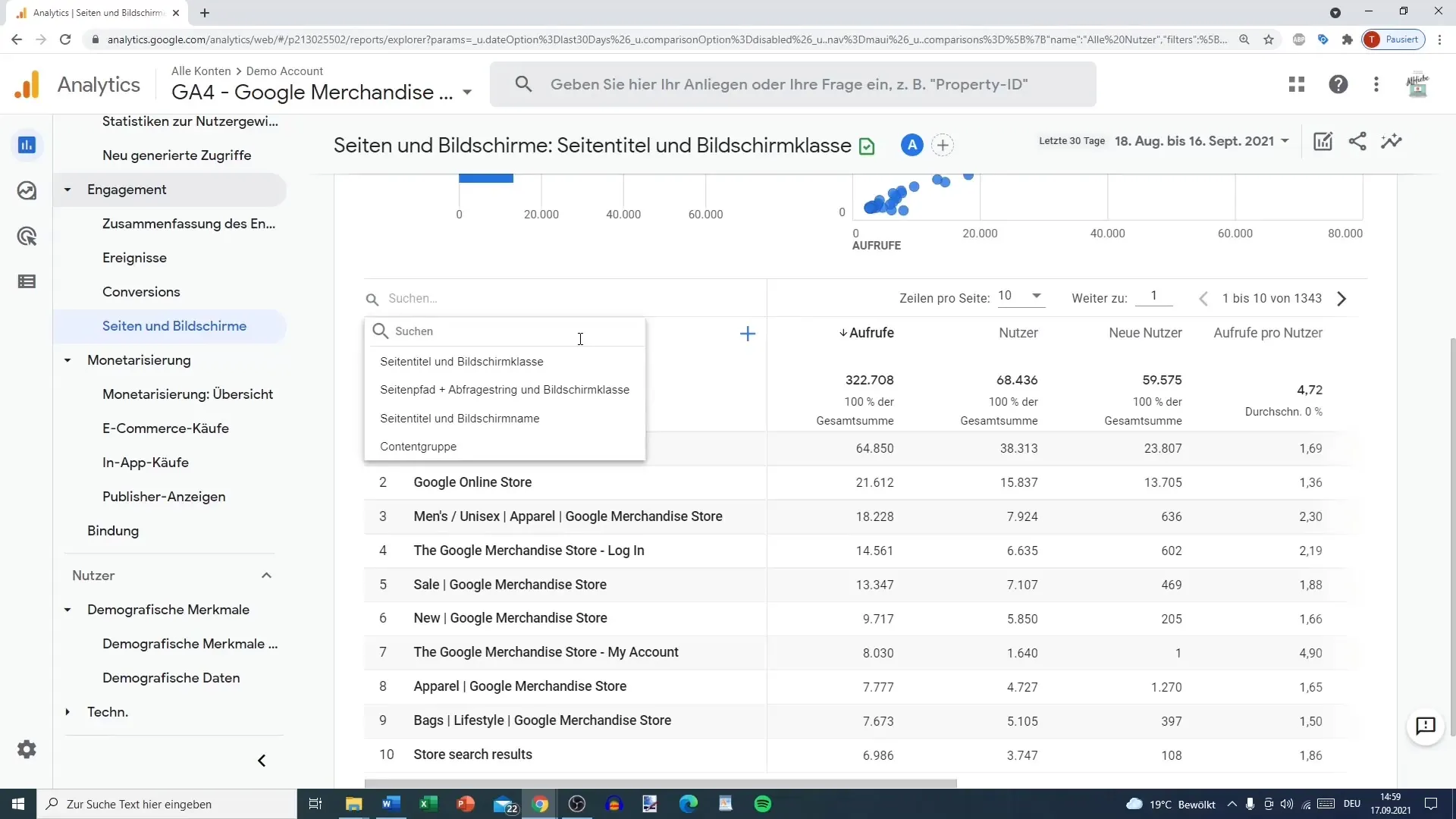
Task: Open the date range dropdown
Action: click(x=1202, y=141)
